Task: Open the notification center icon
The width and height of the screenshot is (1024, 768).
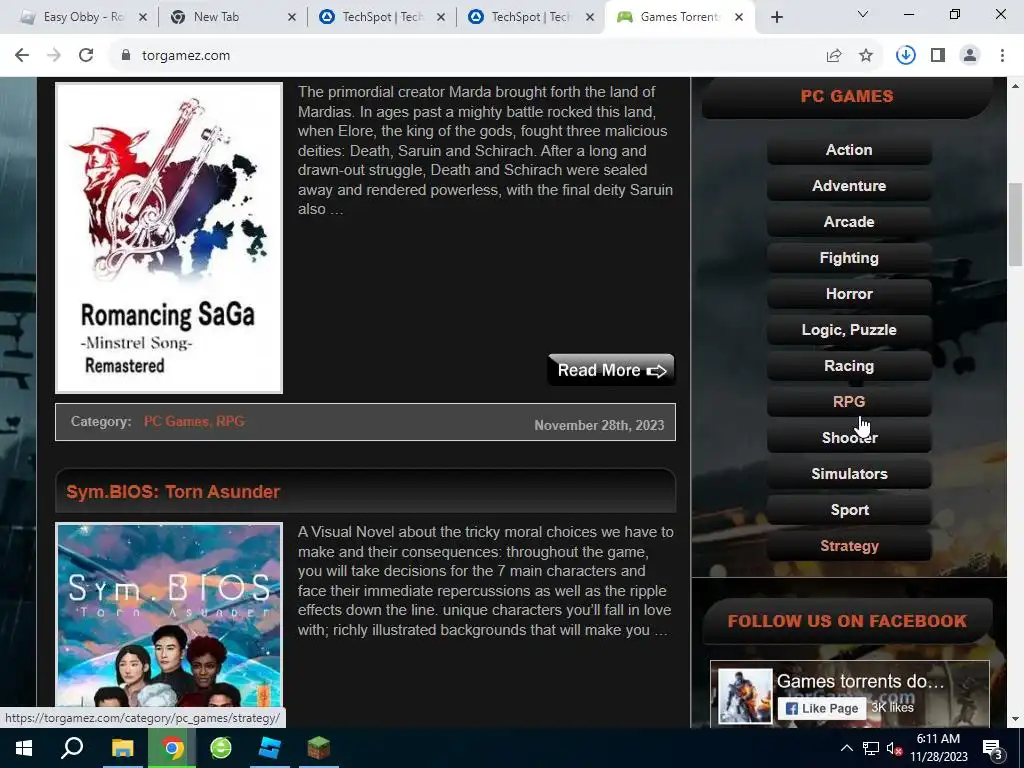Action: 993,749
